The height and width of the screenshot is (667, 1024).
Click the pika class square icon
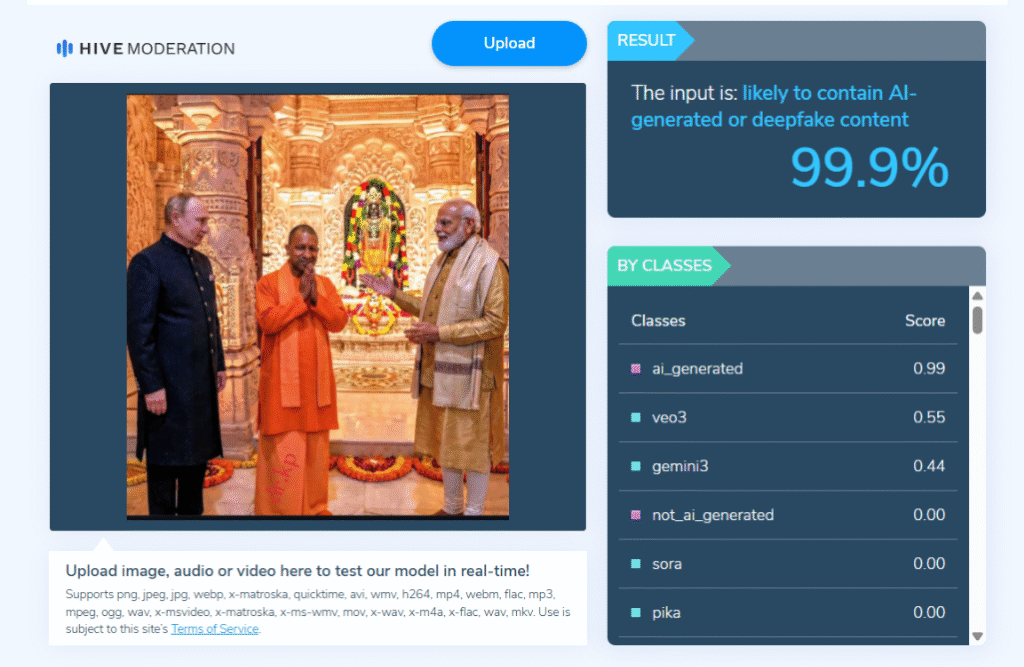tap(636, 612)
